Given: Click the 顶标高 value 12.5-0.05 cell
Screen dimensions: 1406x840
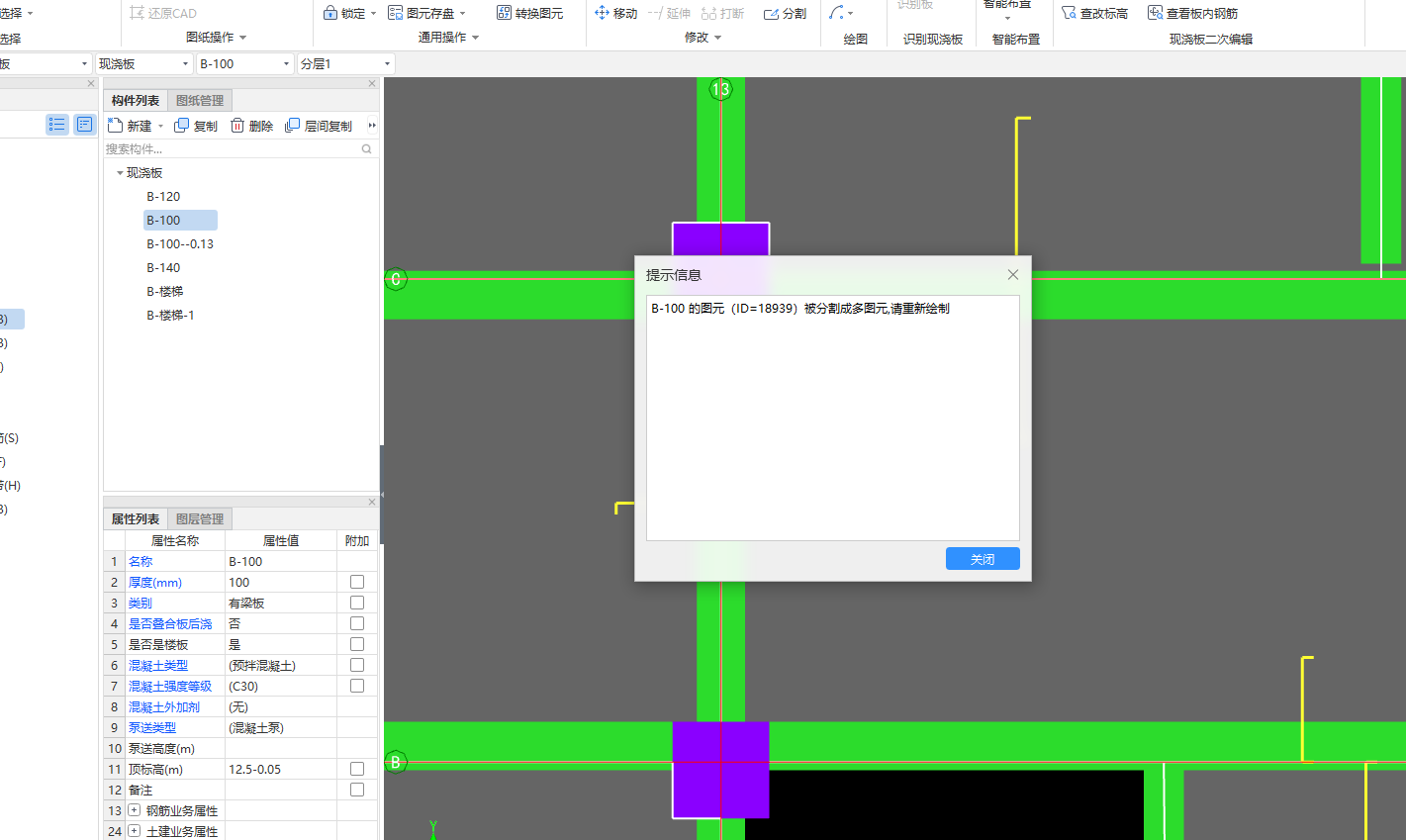Looking at the screenshot, I should 281,769.
